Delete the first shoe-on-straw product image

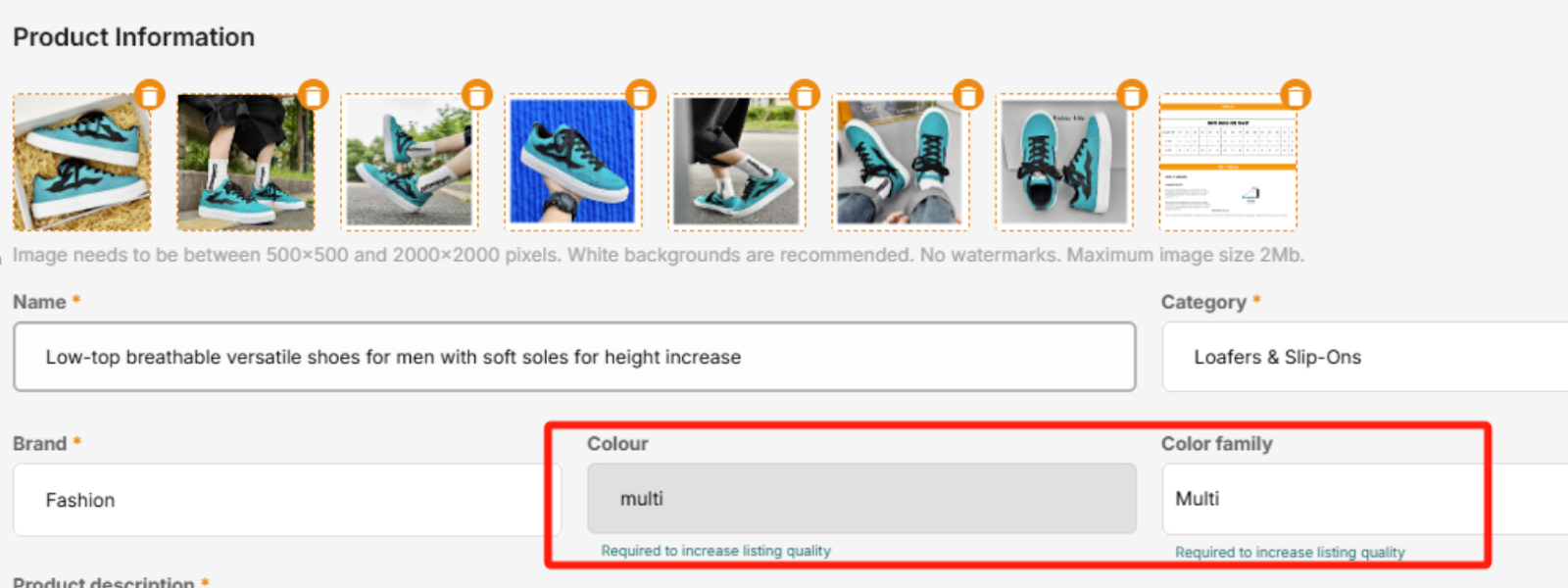click(x=149, y=95)
